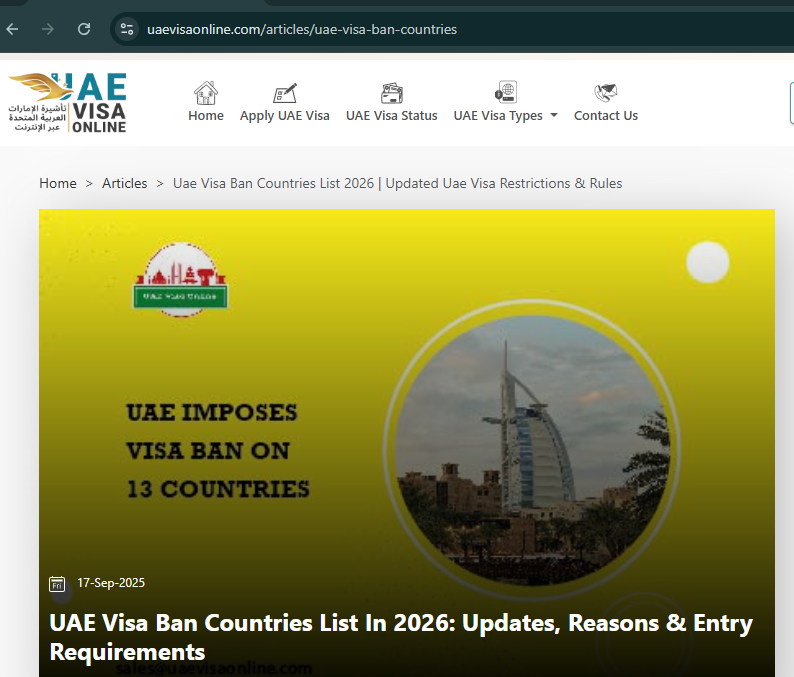Click the house icon above Home

point(206,93)
